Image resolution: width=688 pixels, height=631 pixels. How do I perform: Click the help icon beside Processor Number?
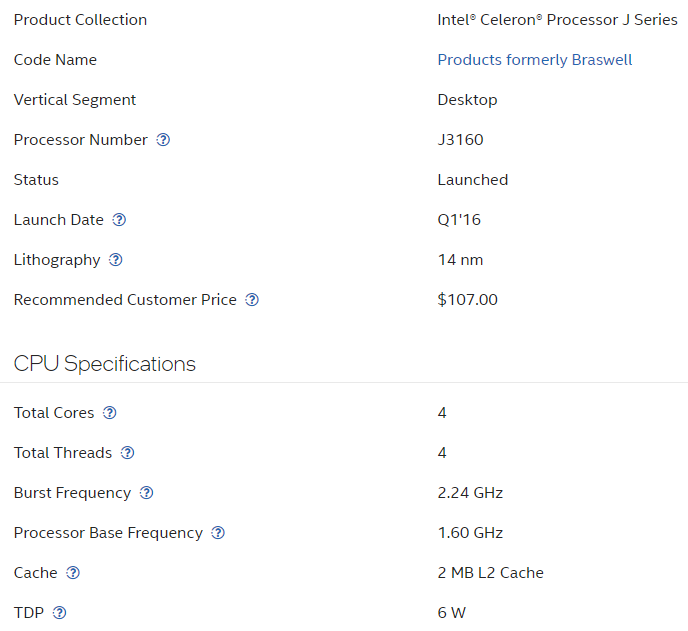point(164,140)
